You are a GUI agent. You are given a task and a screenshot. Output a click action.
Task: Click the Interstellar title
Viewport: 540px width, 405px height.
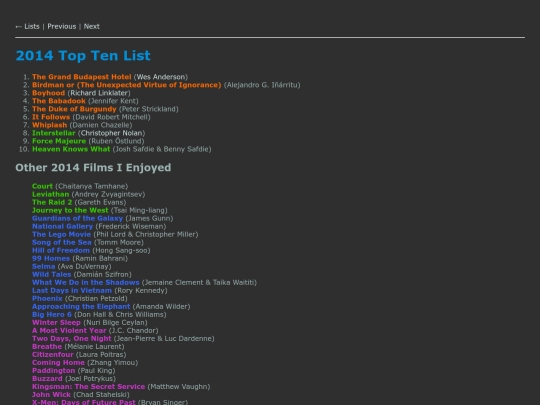(x=54, y=133)
